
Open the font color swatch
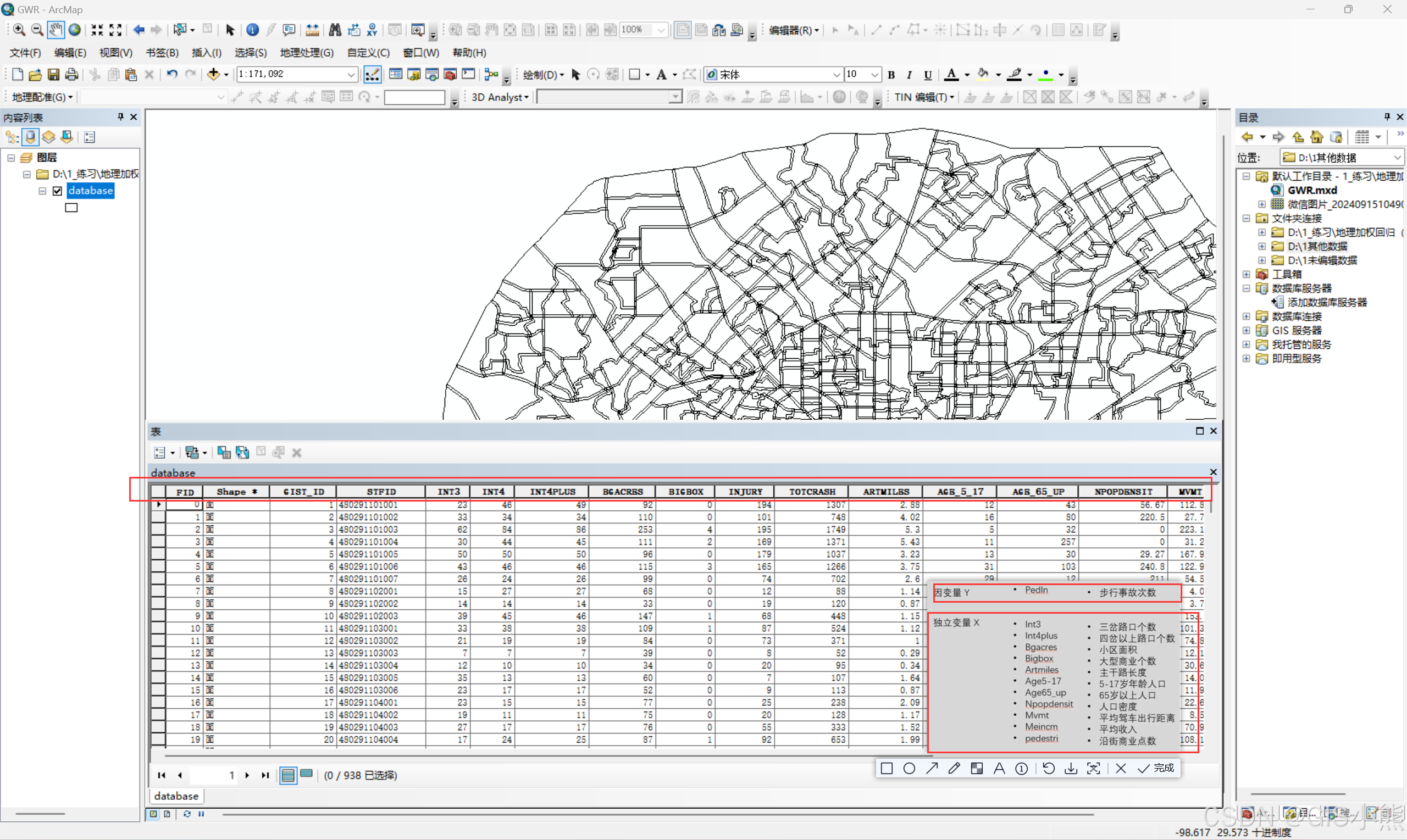click(x=952, y=75)
